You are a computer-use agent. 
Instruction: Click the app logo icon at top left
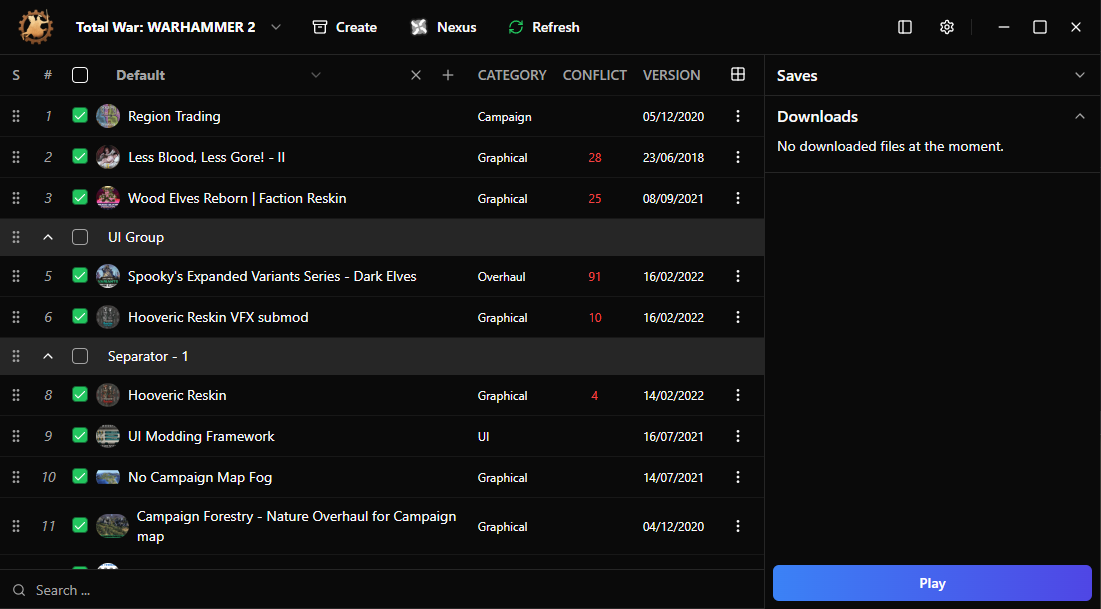(35, 27)
